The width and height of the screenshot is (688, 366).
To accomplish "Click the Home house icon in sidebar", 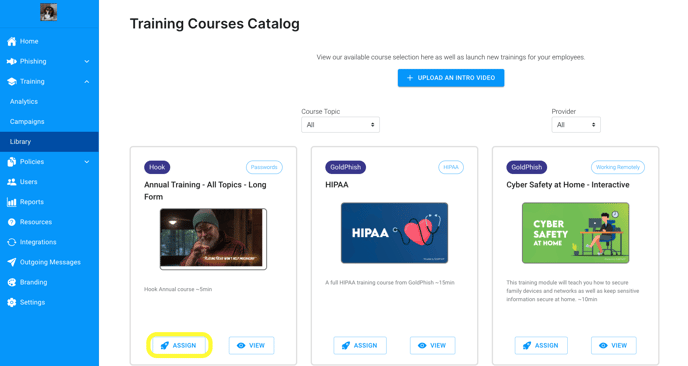I will pyautogui.click(x=12, y=41).
